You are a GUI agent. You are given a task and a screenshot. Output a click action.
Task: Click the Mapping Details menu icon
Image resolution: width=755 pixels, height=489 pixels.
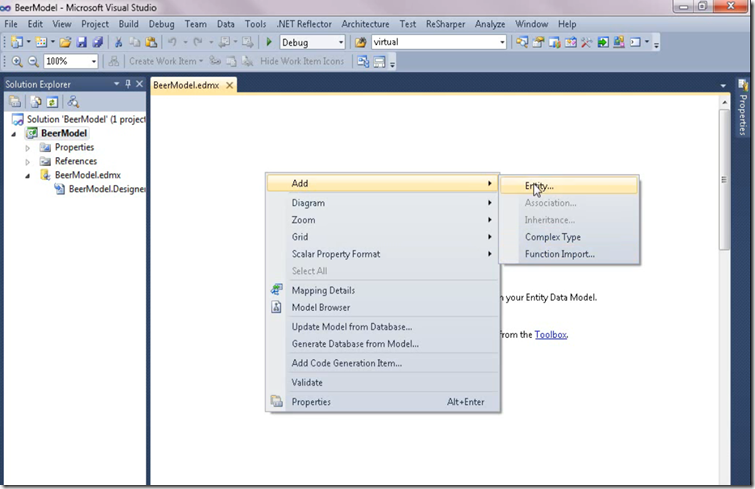276,290
